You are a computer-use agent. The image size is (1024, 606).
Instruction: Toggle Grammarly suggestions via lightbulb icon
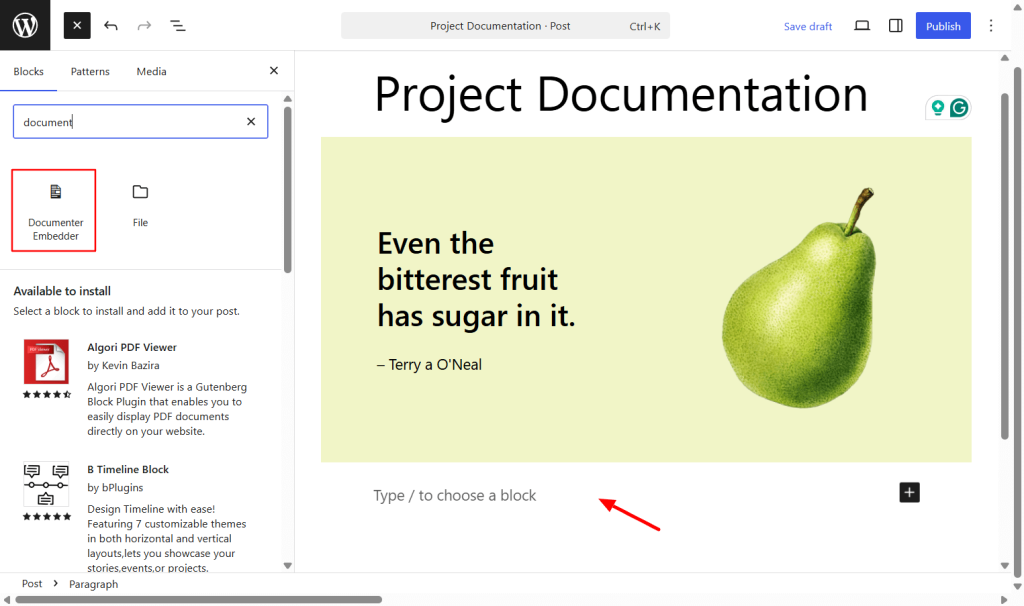coord(937,107)
